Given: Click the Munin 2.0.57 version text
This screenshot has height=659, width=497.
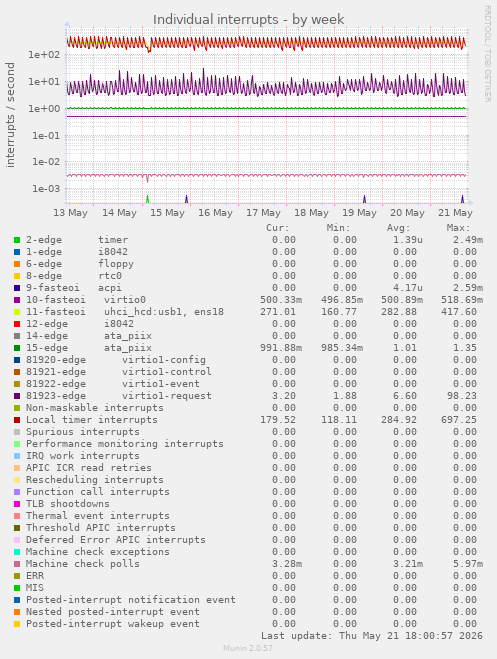Looking at the screenshot, I should pyautogui.click(x=248, y=648).
